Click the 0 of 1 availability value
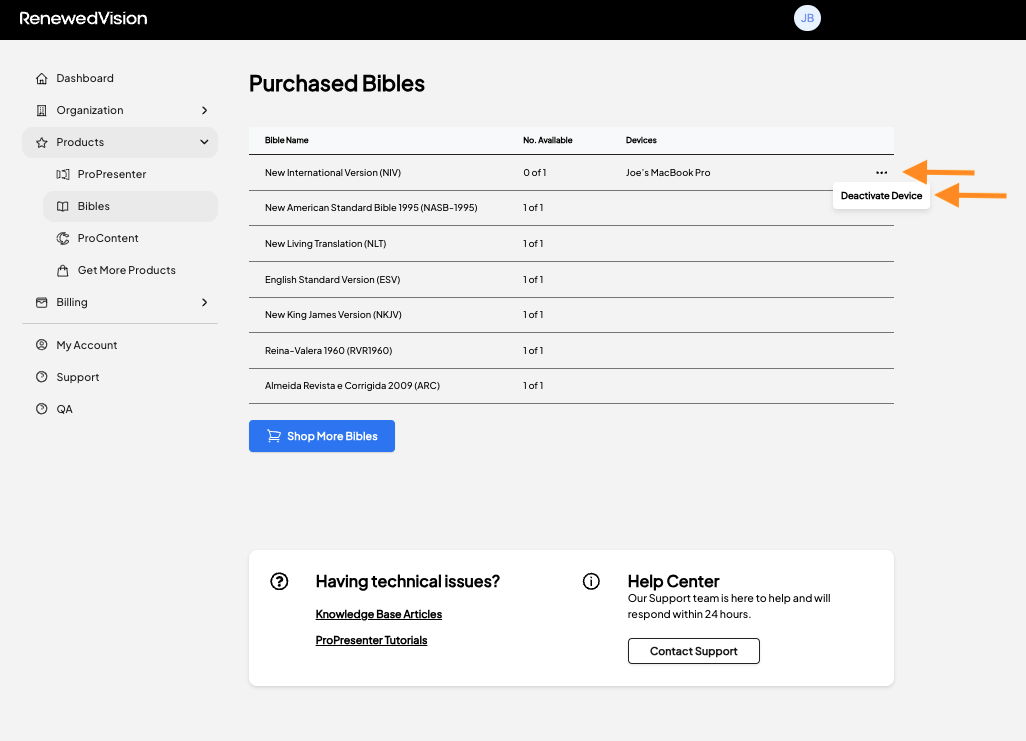Image resolution: width=1026 pixels, height=741 pixels. click(x=535, y=173)
